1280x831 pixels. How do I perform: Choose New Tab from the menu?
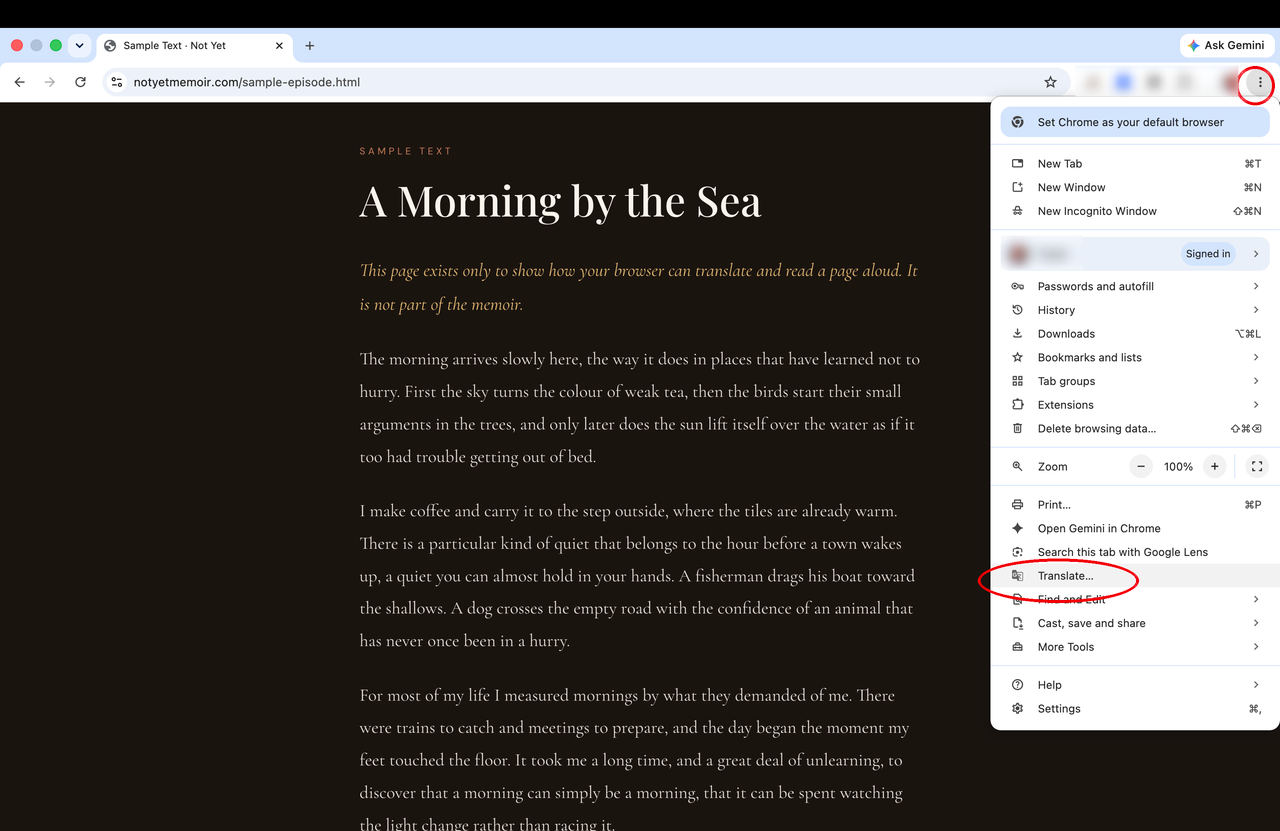click(1135, 164)
